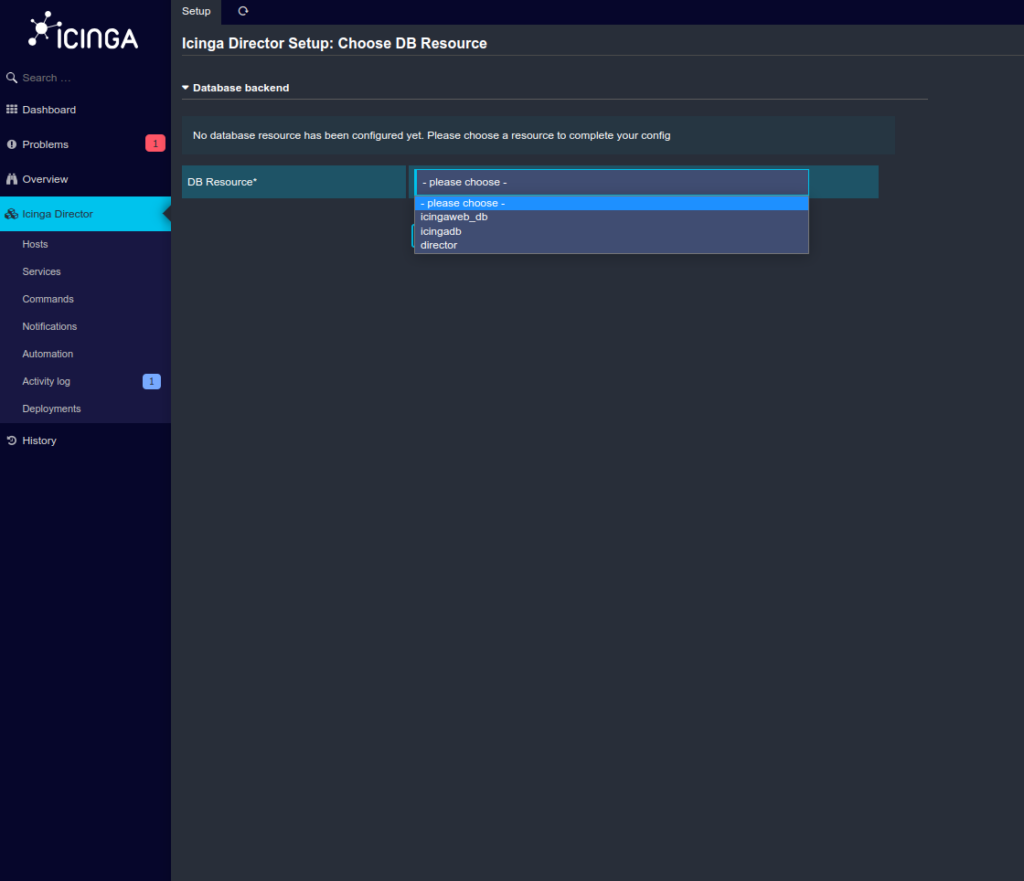The width and height of the screenshot is (1024, 881).
Task: Open Activity log under Icinga Director
Action: (86, 381)
